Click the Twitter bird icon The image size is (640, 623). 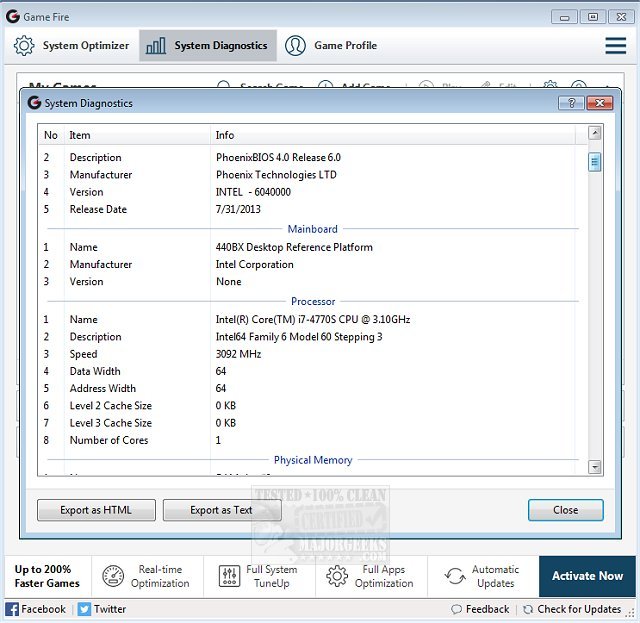(84, 609)
